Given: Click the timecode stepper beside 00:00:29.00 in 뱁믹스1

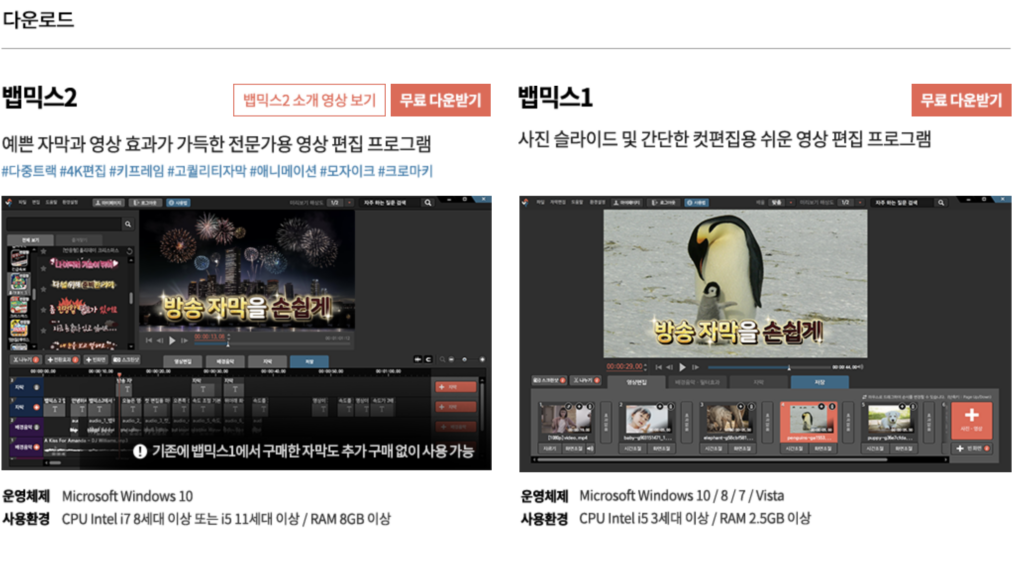Looking at the screenshot, I should tap(645, 367).
